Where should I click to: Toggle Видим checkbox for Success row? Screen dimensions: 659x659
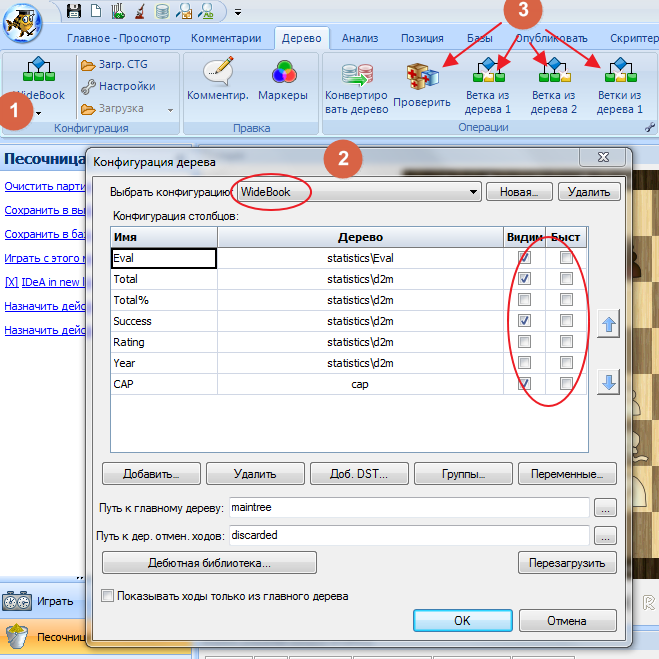tap(525, 321)
